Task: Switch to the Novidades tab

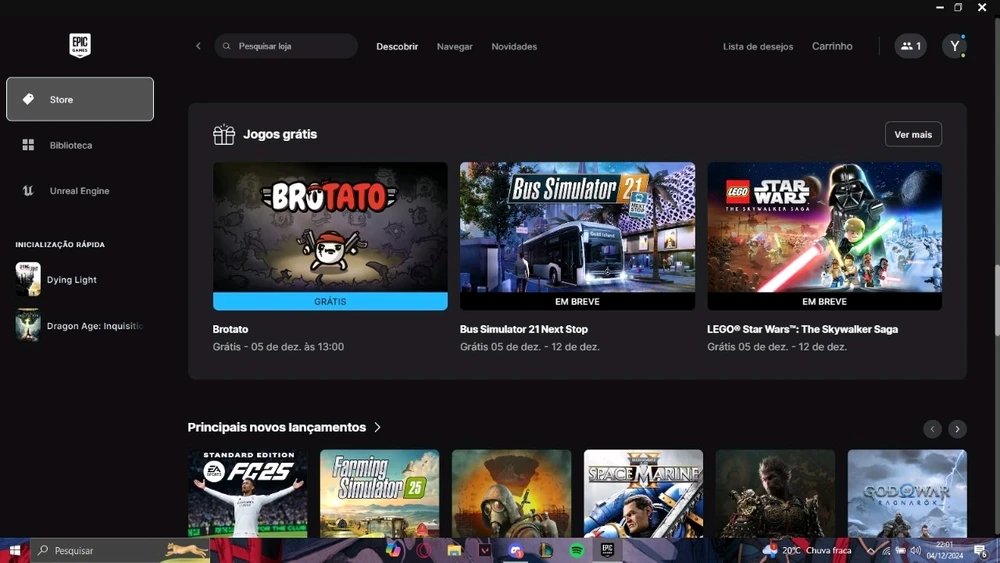Action: 514,47
